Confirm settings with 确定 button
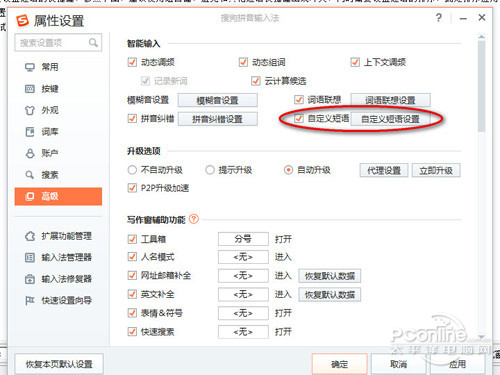Viewport: 500px width, 375px height. (x=340, y=364)
